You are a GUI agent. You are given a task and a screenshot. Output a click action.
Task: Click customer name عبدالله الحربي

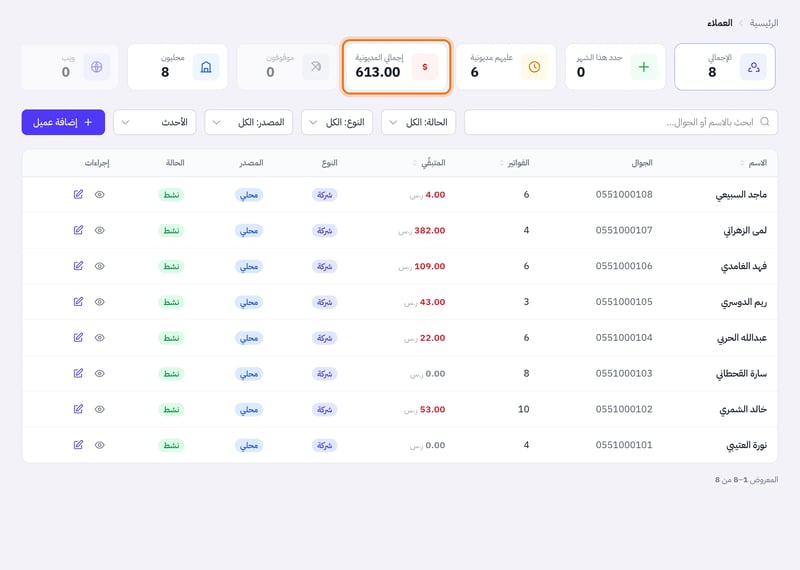coord(742,338)
